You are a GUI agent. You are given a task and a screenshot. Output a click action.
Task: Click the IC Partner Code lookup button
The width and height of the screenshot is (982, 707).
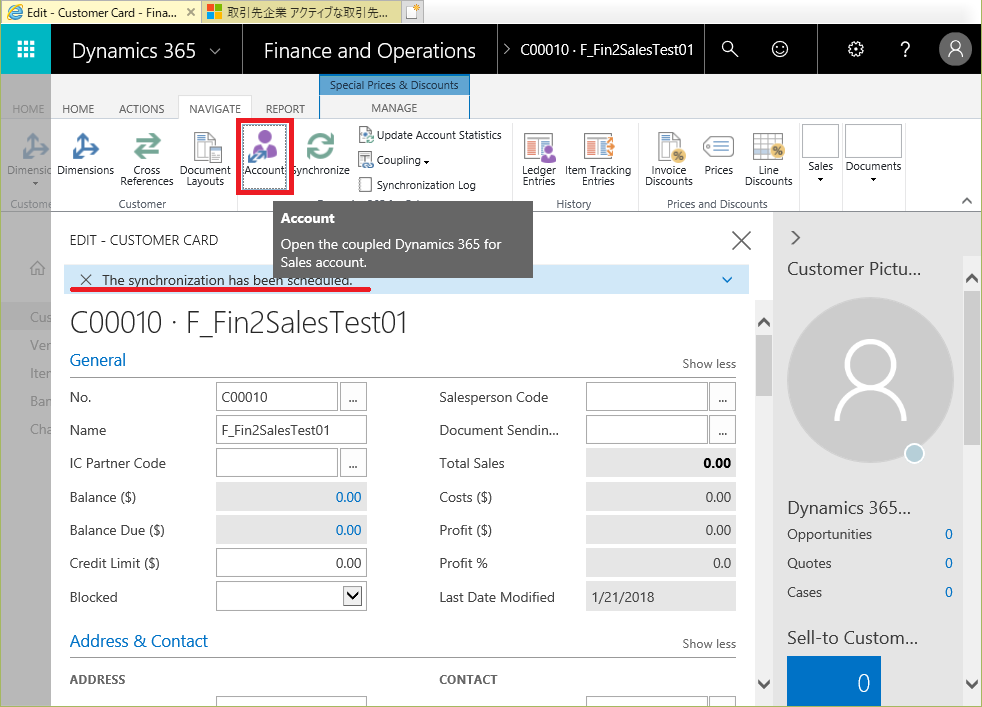pos(353,463)
